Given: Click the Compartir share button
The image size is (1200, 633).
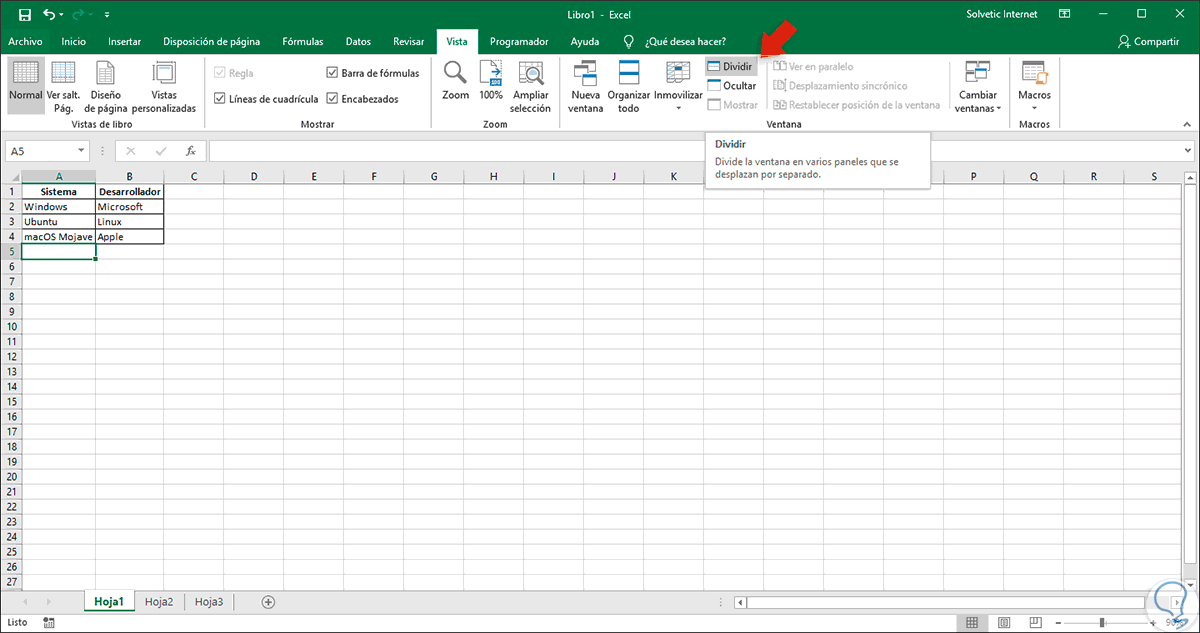Looking at the screenshot, I should pos(1149,42).
